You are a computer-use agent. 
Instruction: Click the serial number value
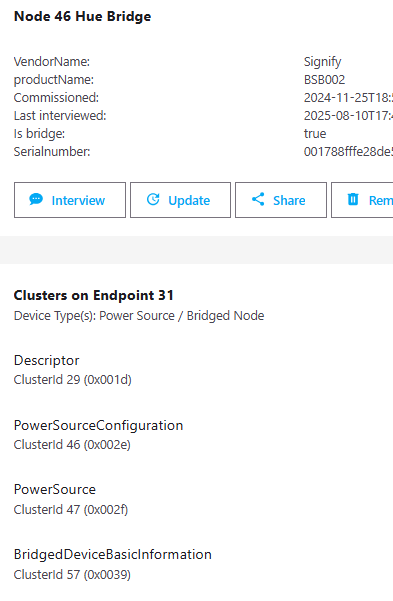pos(348,152)
